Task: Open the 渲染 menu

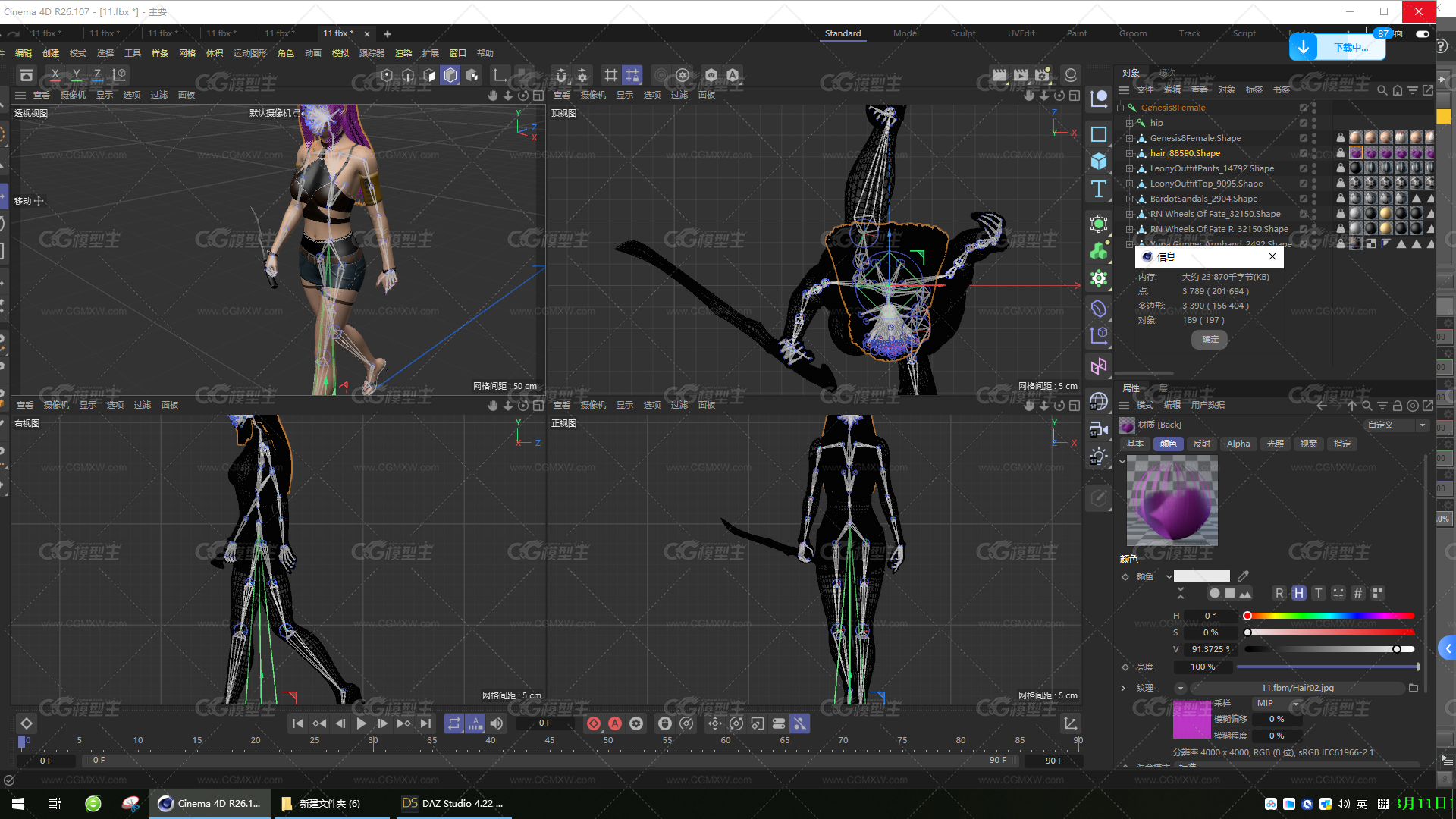Action: 403,53
